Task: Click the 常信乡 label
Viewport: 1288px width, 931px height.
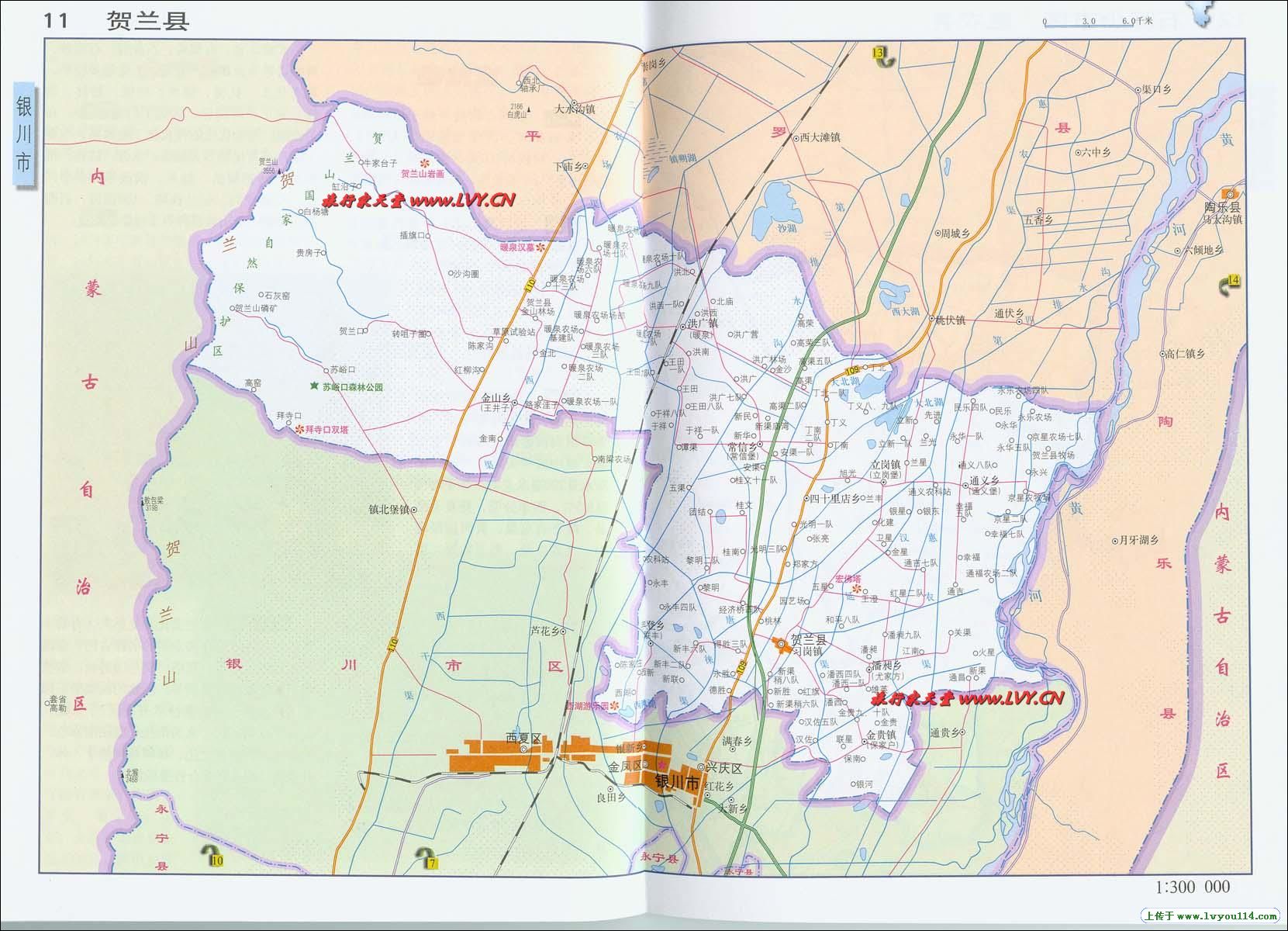Action: click(x=742, y=447)
